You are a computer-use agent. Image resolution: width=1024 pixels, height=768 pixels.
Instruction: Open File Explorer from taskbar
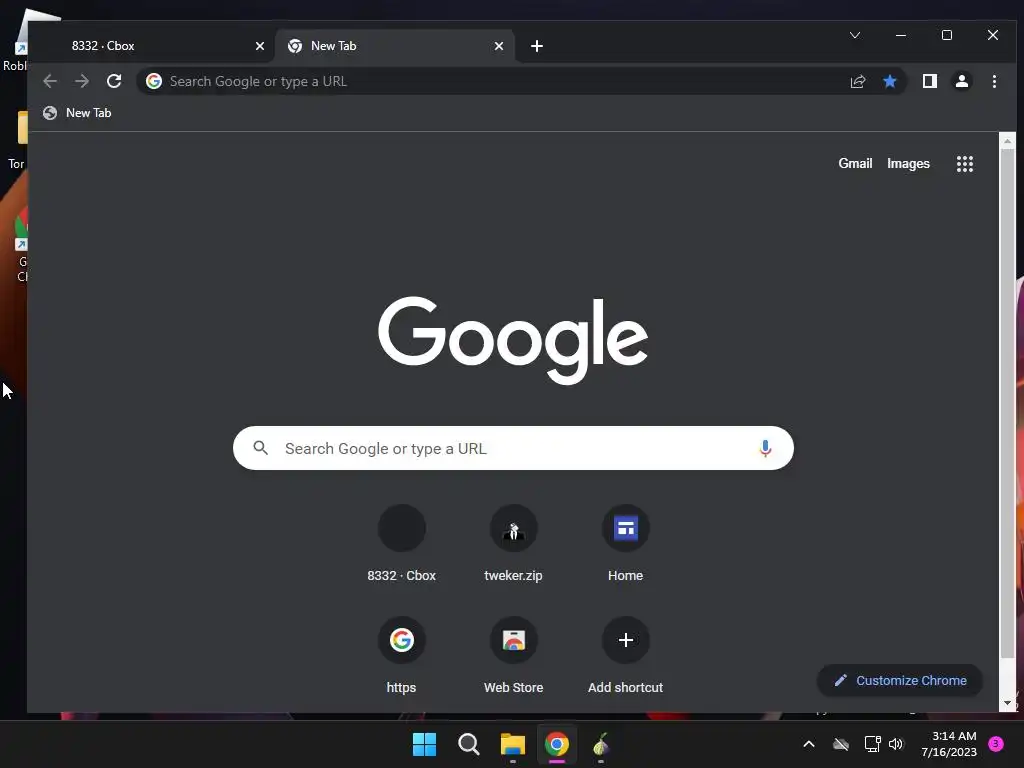pyautogui.click(x=513, y=744)
